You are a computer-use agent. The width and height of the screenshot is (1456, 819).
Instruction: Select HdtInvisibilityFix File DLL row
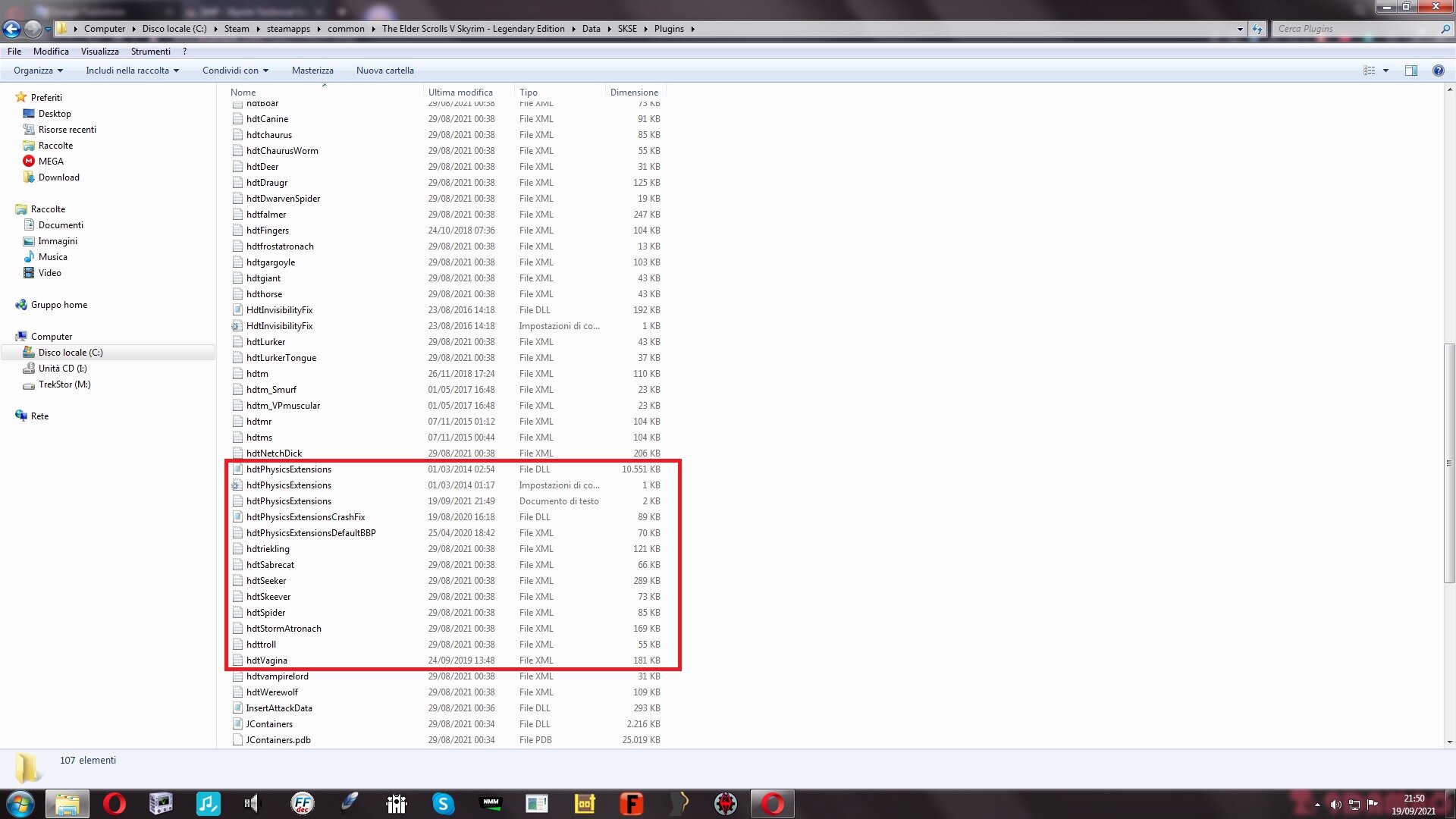pos(446,310)
